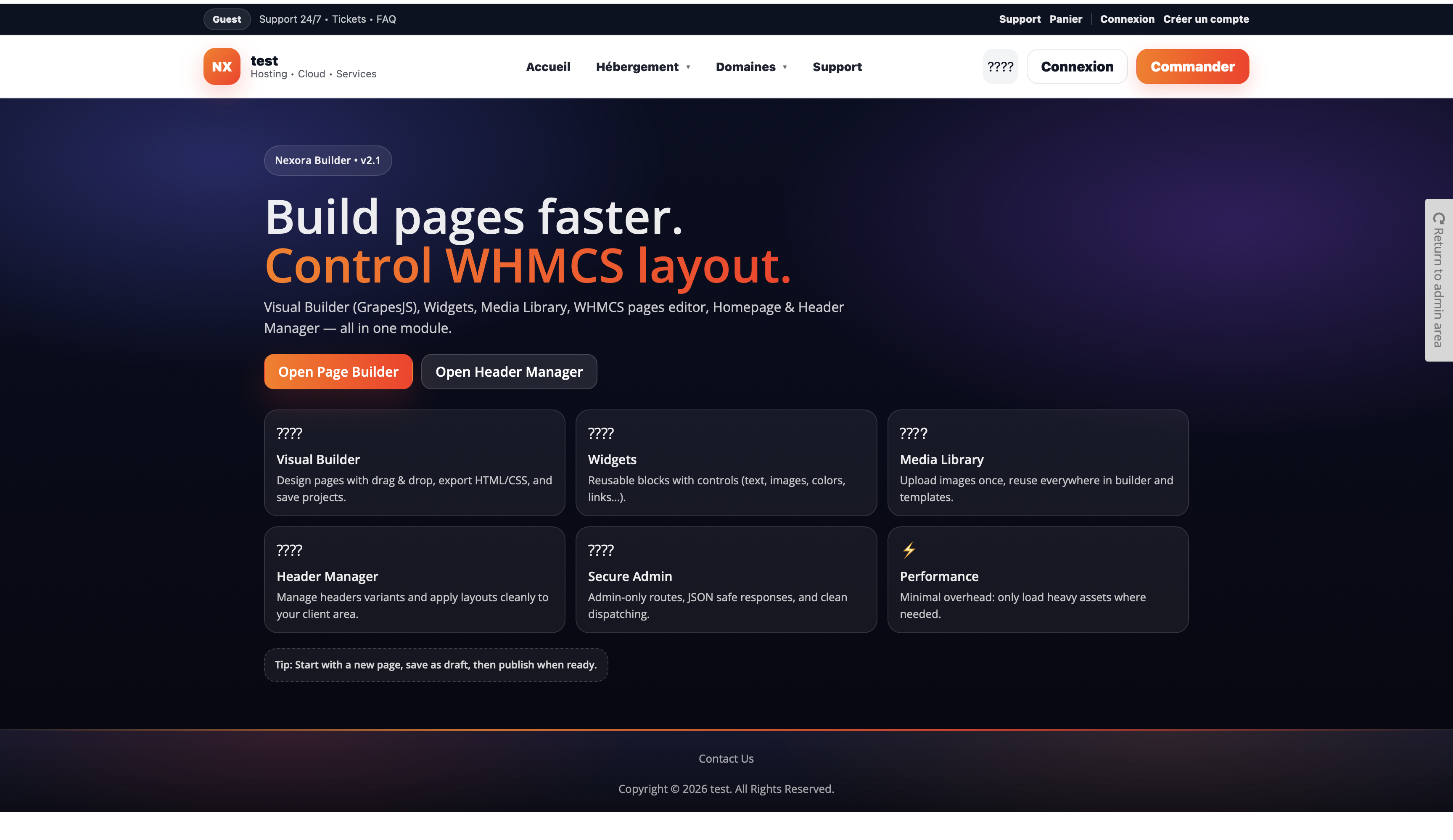Follow the Contact Us footer link
Viewport: 1453px width, 840px height.
(726, 759)
